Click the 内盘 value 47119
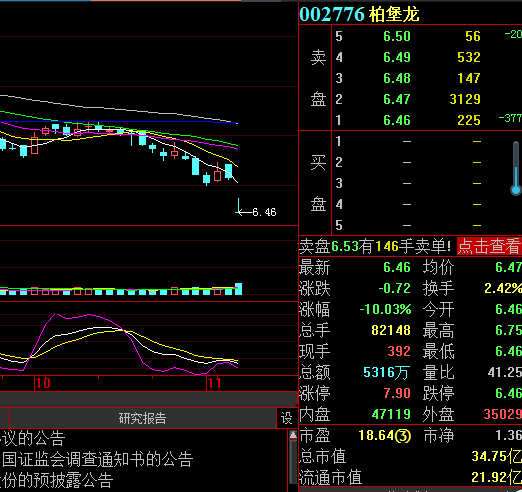 [x=391, y=414]
